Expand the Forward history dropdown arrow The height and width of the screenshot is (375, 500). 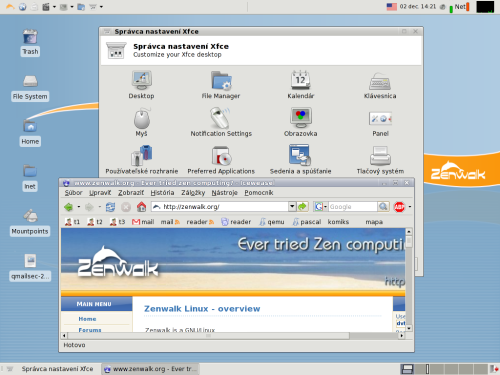99,207
